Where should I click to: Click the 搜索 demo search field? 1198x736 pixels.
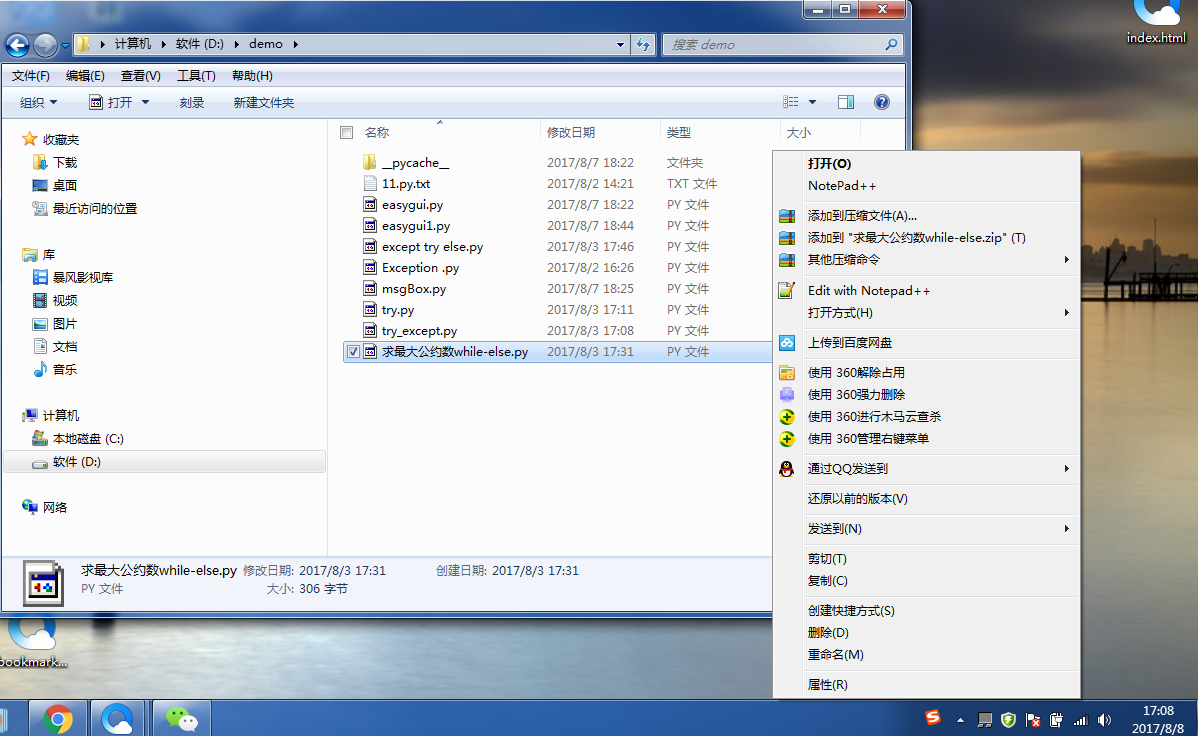pos(775,45)
